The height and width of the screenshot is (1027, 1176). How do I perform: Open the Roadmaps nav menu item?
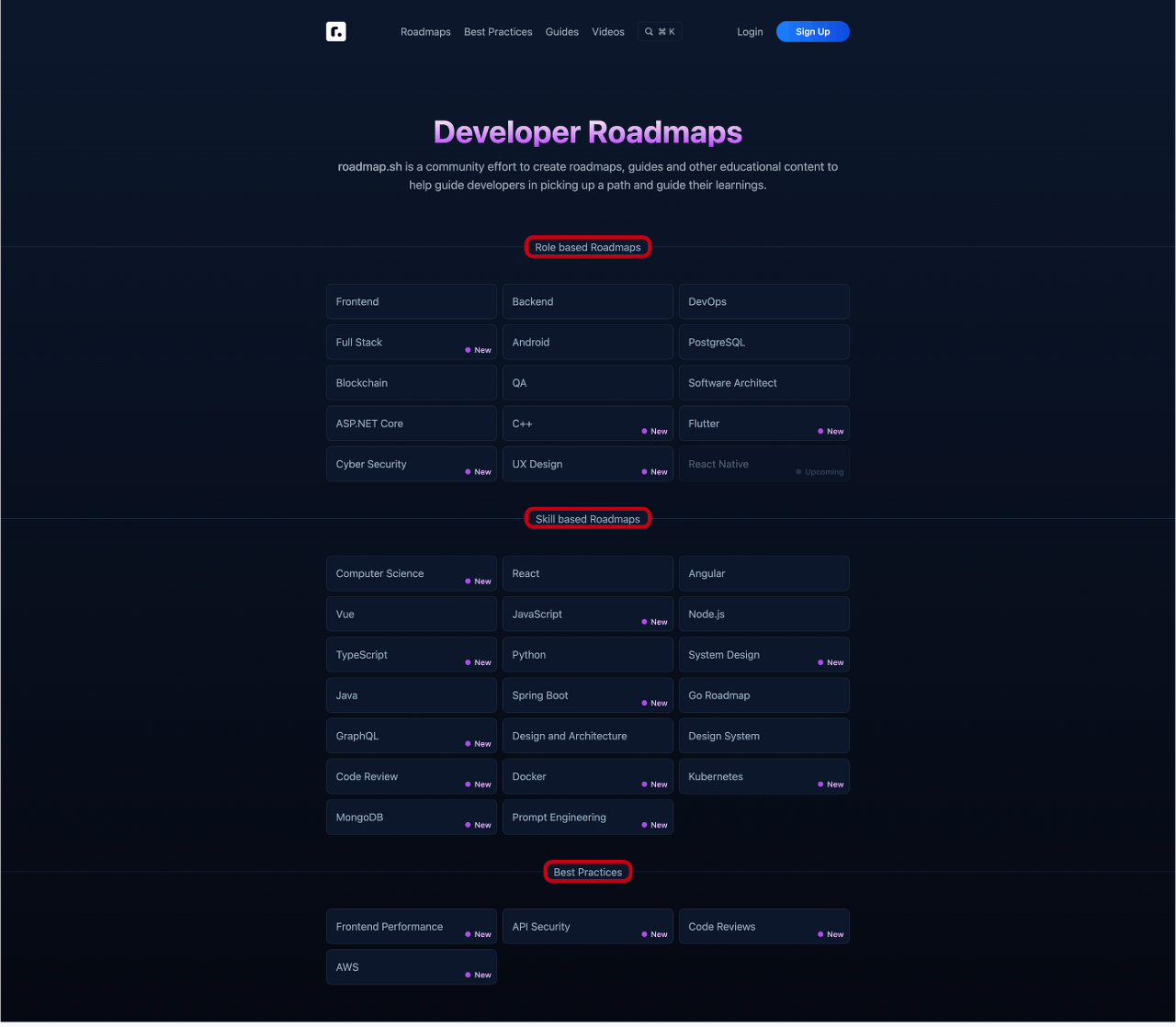pyautogui.click(x=425, y=32)
